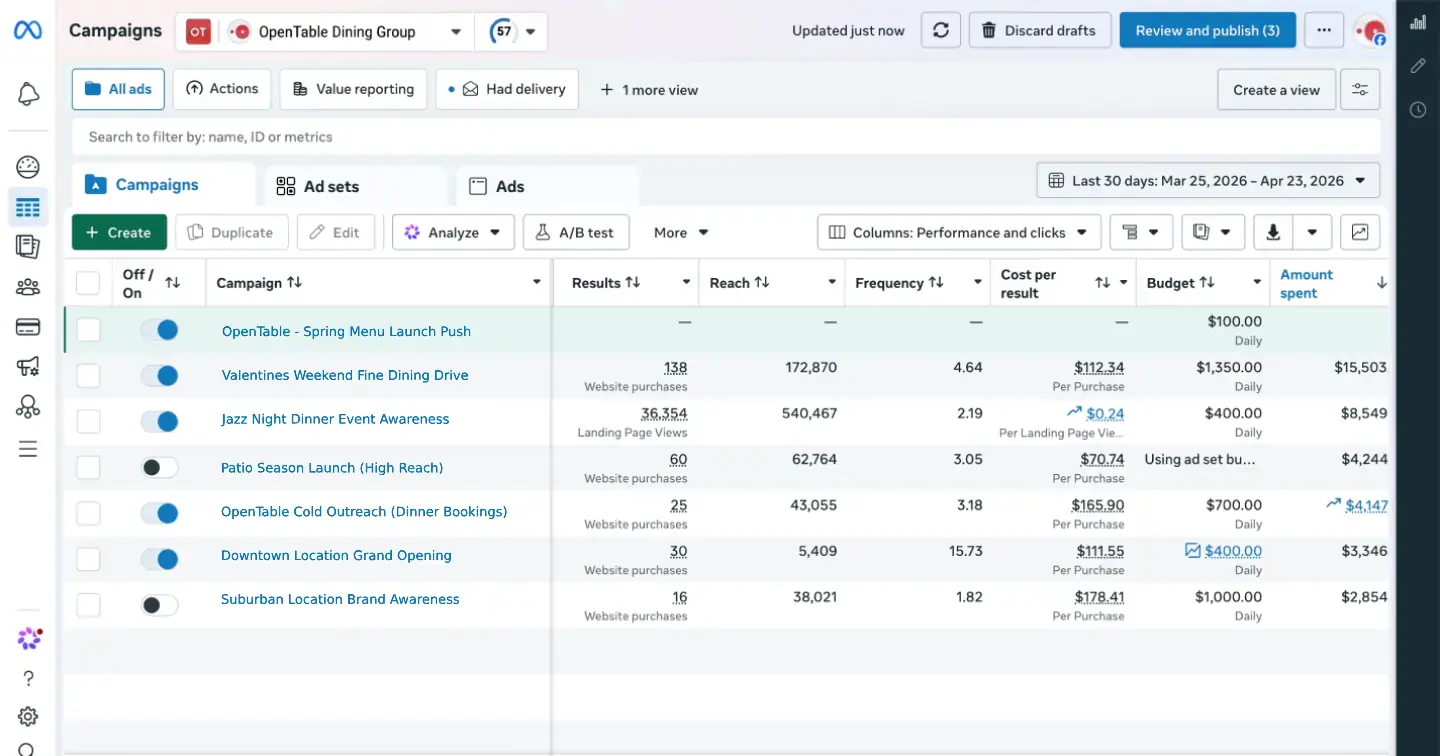Click the search filter field

pyautogui.click(x=726, y=137)
